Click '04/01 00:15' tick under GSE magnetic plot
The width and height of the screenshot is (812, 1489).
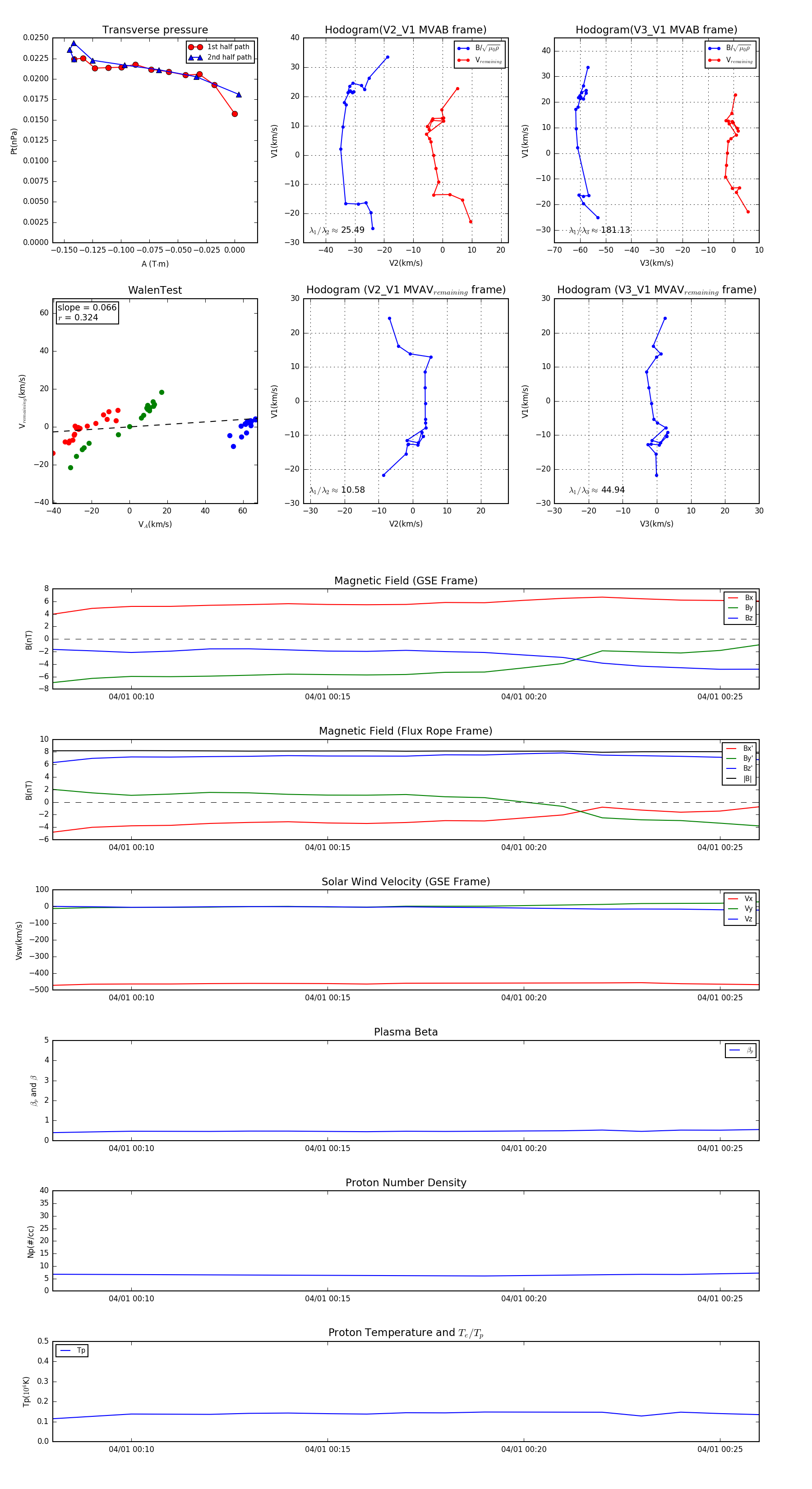[x=328, y=697]
